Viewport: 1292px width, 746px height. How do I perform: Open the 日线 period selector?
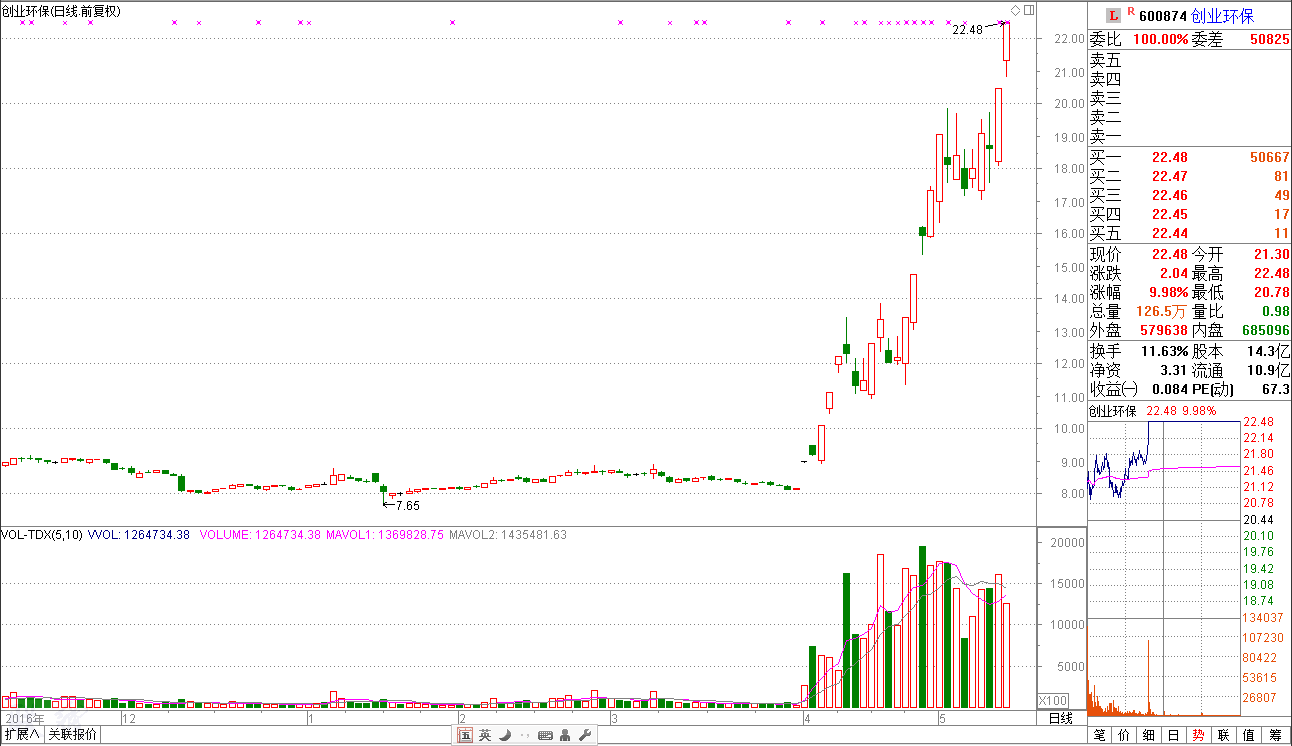click(1061, 718)
